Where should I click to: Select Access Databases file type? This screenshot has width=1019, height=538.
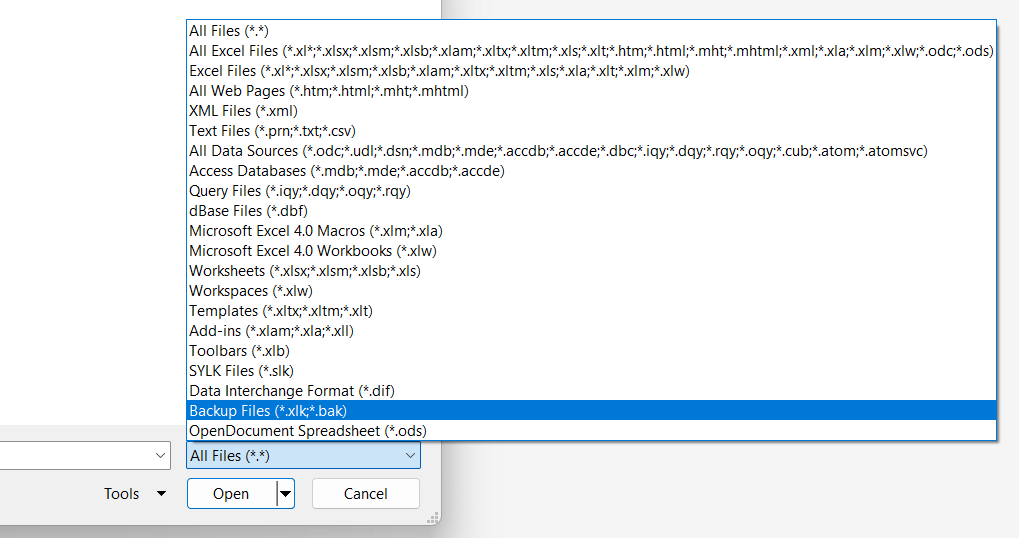(591, 171)
